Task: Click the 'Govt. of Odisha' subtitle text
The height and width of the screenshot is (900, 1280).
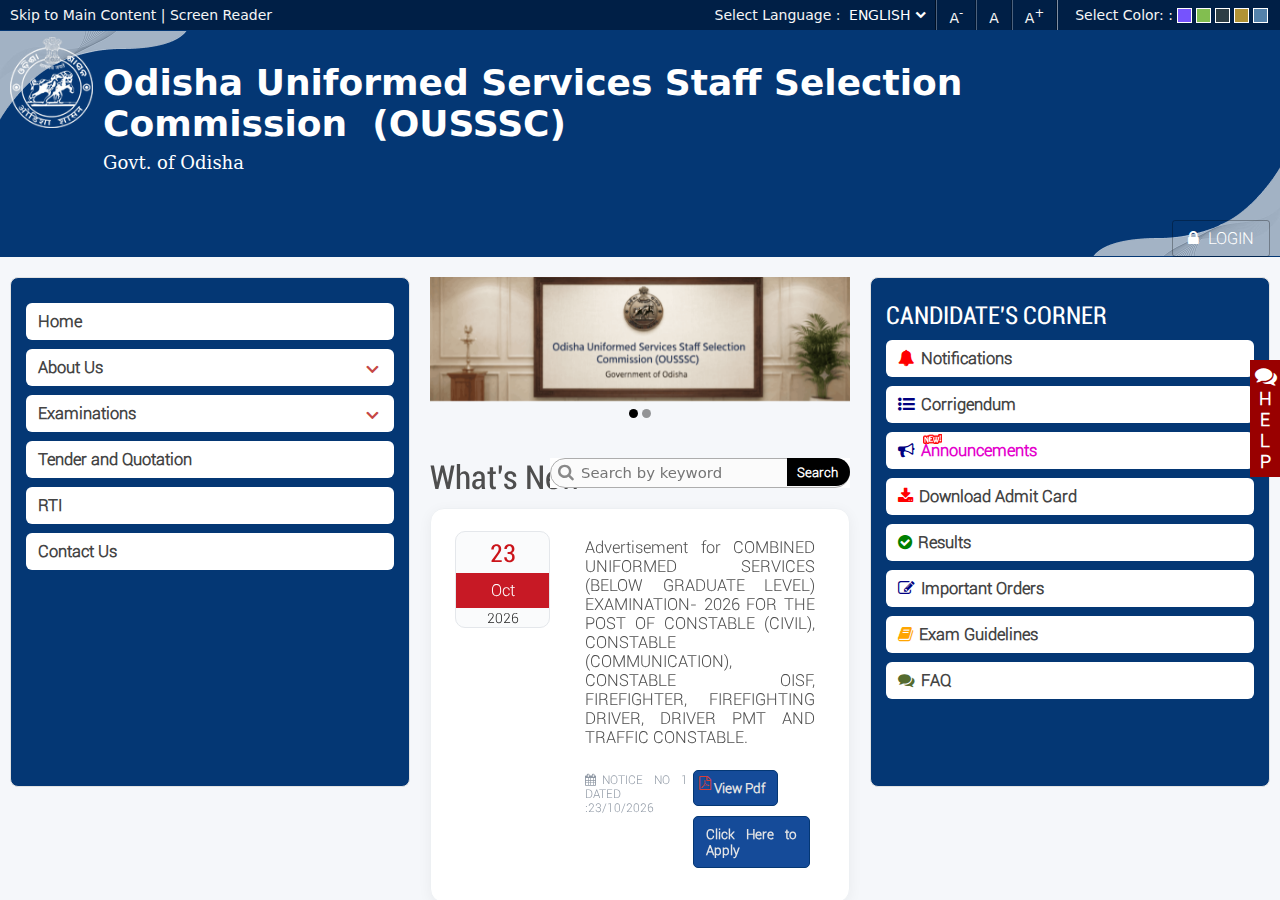Action: point(173,162)
